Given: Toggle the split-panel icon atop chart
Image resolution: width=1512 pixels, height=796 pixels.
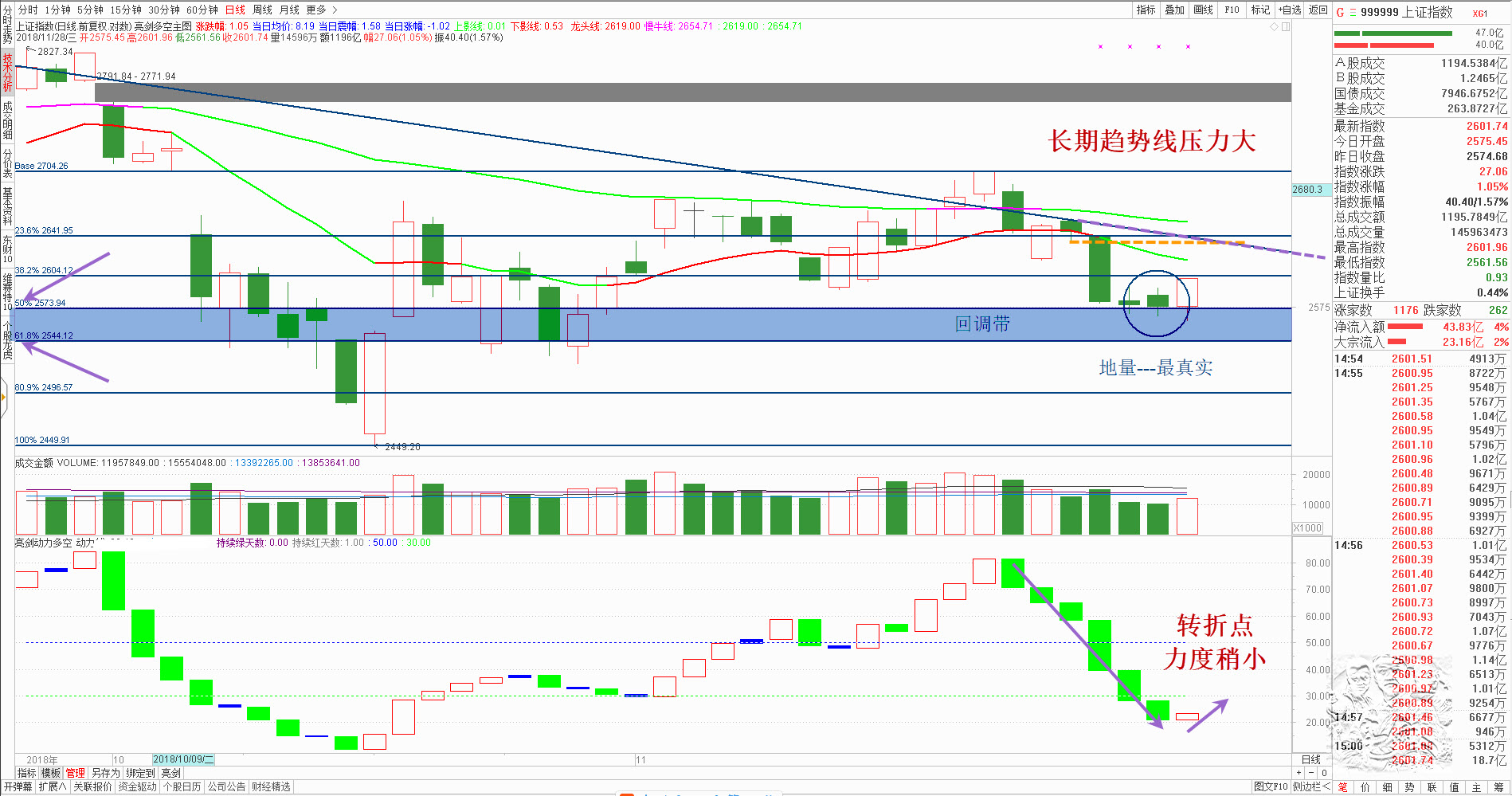Looking at the screenshot, I should [x=1285, y=26].
